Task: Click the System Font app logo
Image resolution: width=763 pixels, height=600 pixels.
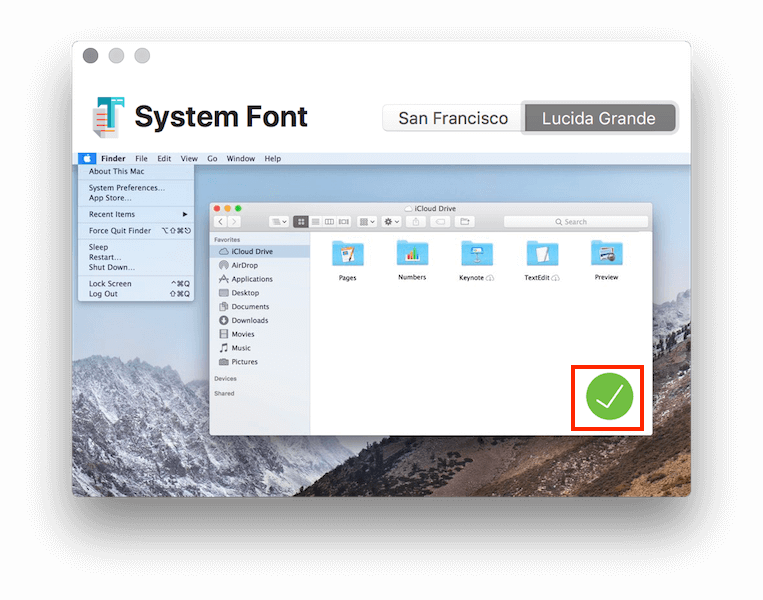Action: [x=108, y=117]
